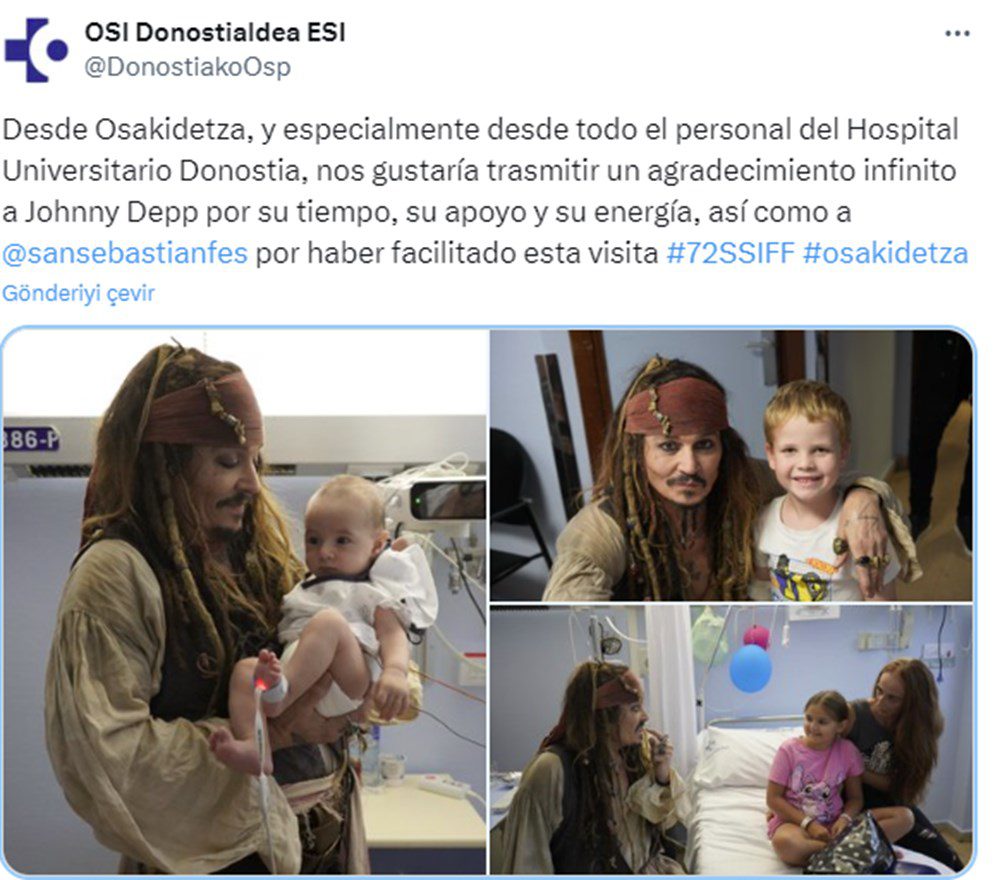Viewport: 1000px width, 880px height.
Task: Click the words Johnny Depp in tweet text
Action: tap(112, 212)
